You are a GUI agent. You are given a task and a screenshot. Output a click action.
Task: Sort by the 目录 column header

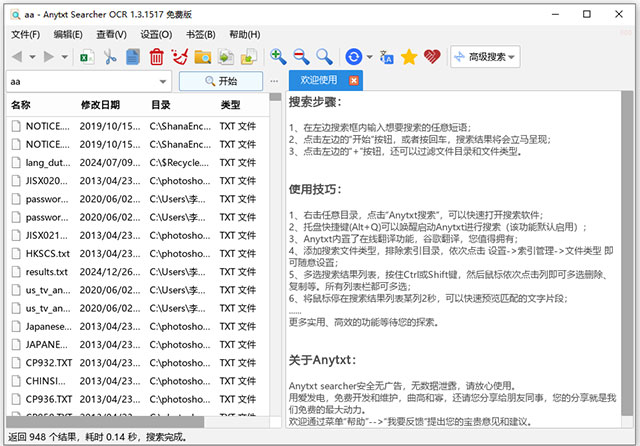coord(160,105)
